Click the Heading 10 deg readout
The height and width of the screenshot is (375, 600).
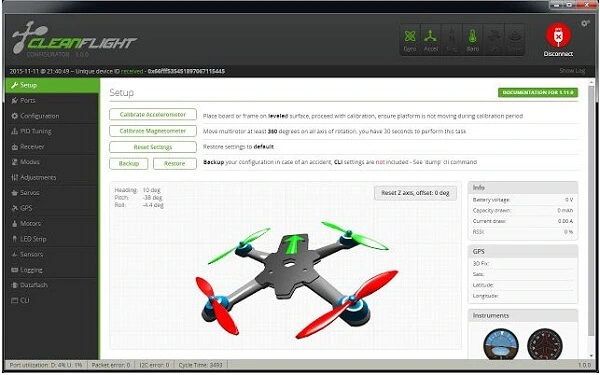pyautogui.click(x=137, y=190)
